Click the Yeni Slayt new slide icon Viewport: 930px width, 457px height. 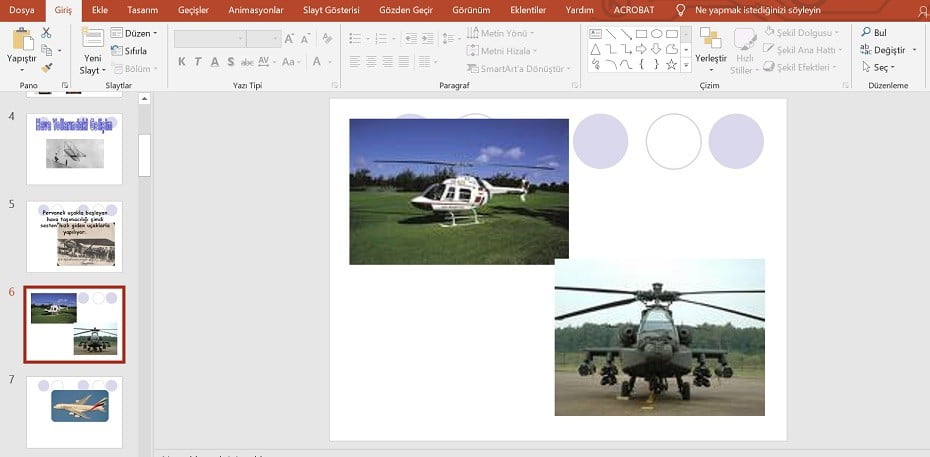[x=93, y=37]
